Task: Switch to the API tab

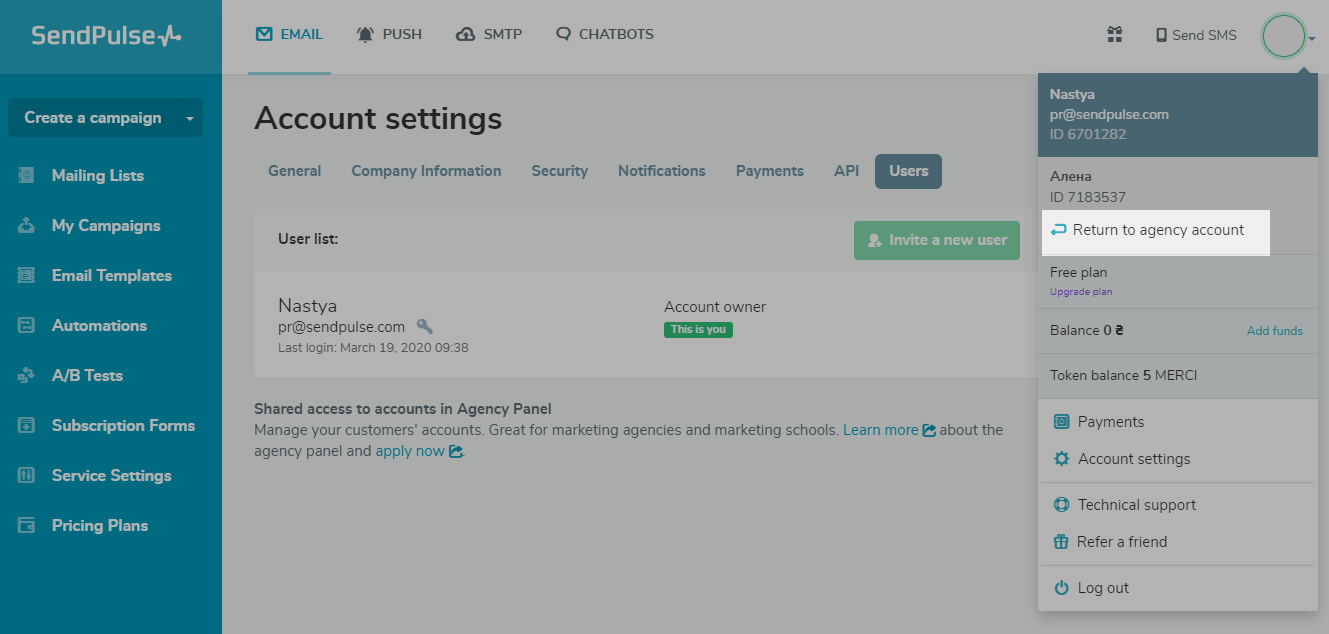Action: [x=846, y=171]
